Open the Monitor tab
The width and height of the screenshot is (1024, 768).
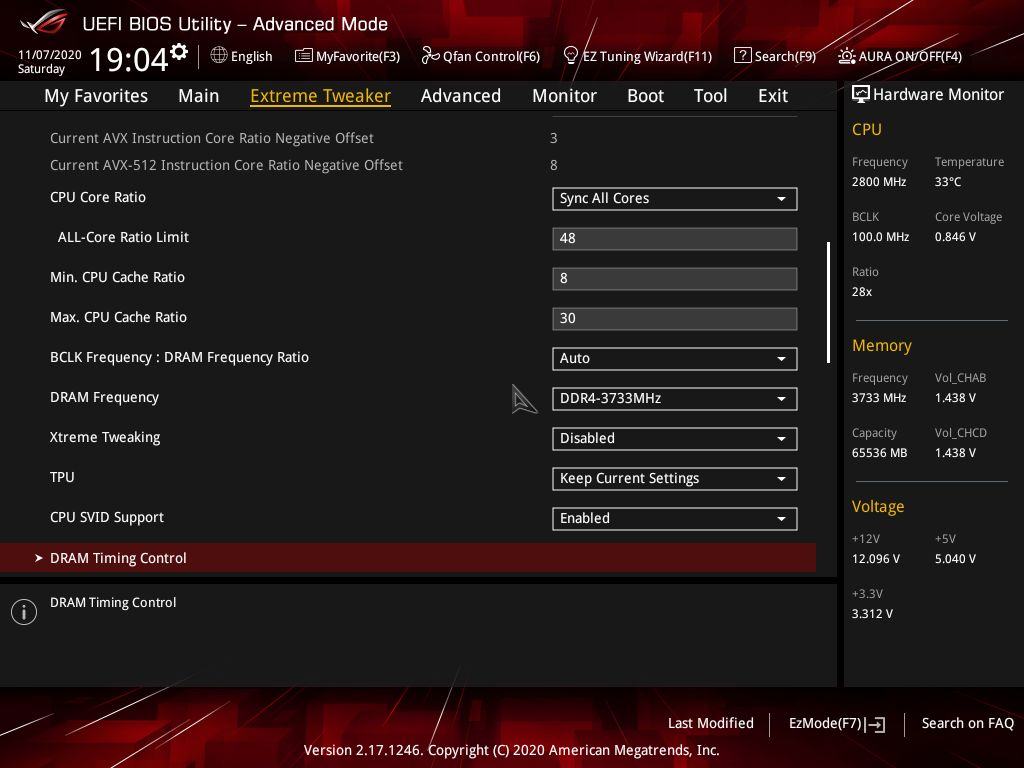click(x=564, y=95)
